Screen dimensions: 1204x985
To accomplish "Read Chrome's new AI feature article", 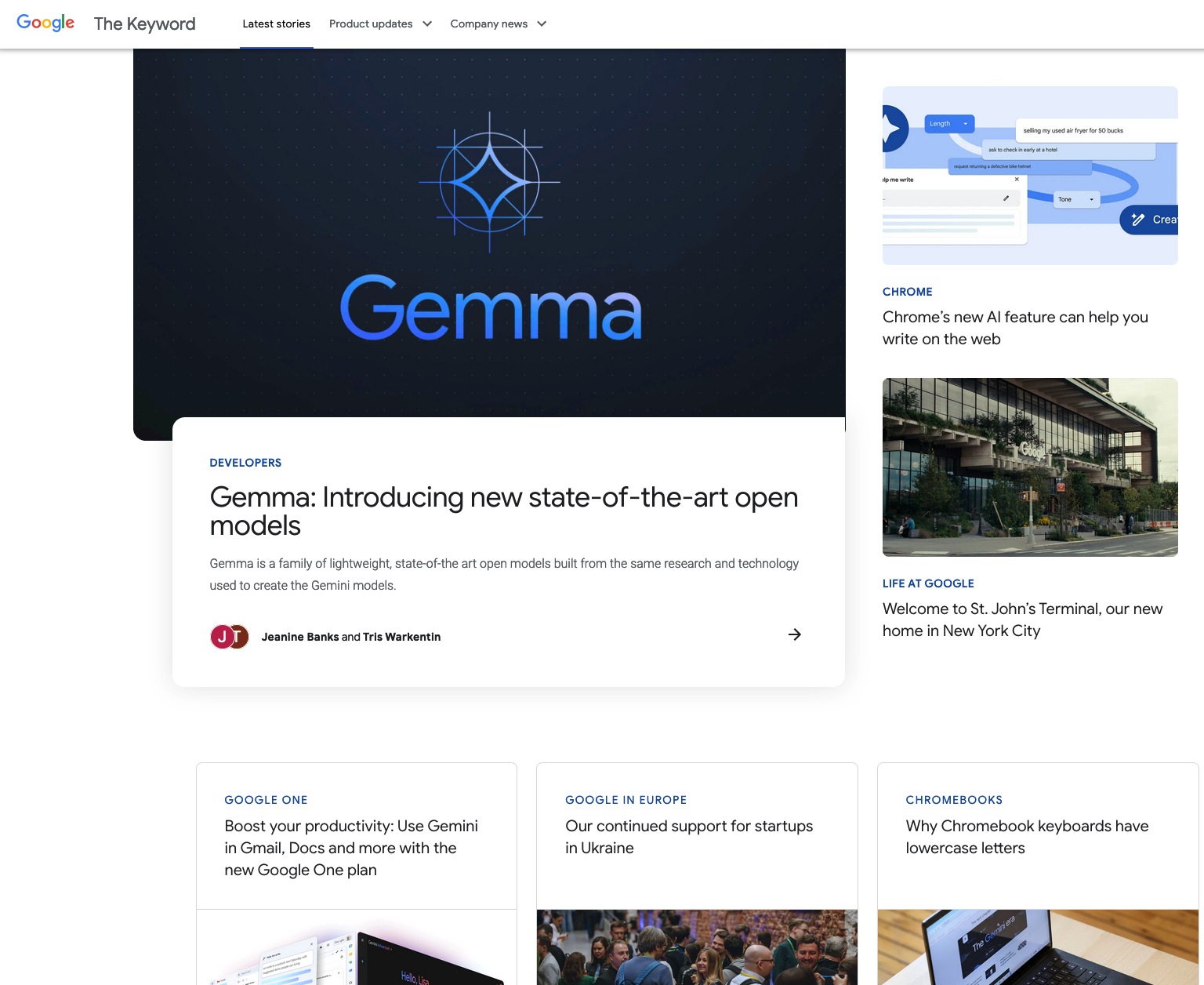I will (x=1014, y=328).
